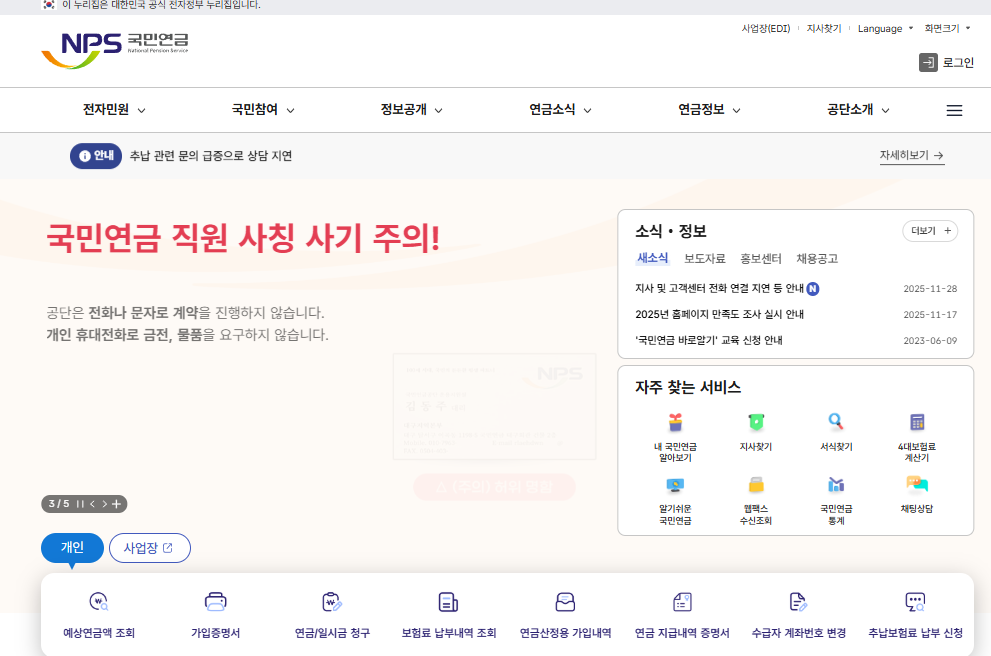Switch to the 홍보센터 tab

(x=761, y=258)
